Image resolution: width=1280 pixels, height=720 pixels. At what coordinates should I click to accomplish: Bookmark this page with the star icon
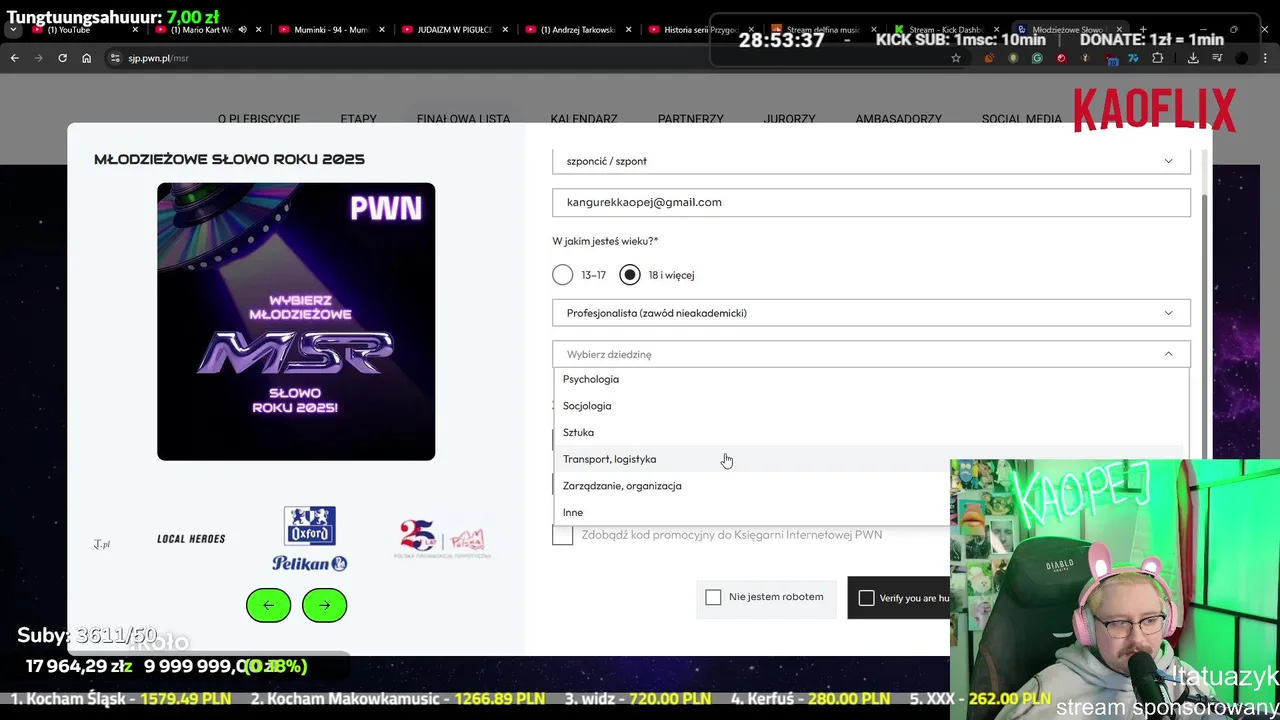(956, 58)
